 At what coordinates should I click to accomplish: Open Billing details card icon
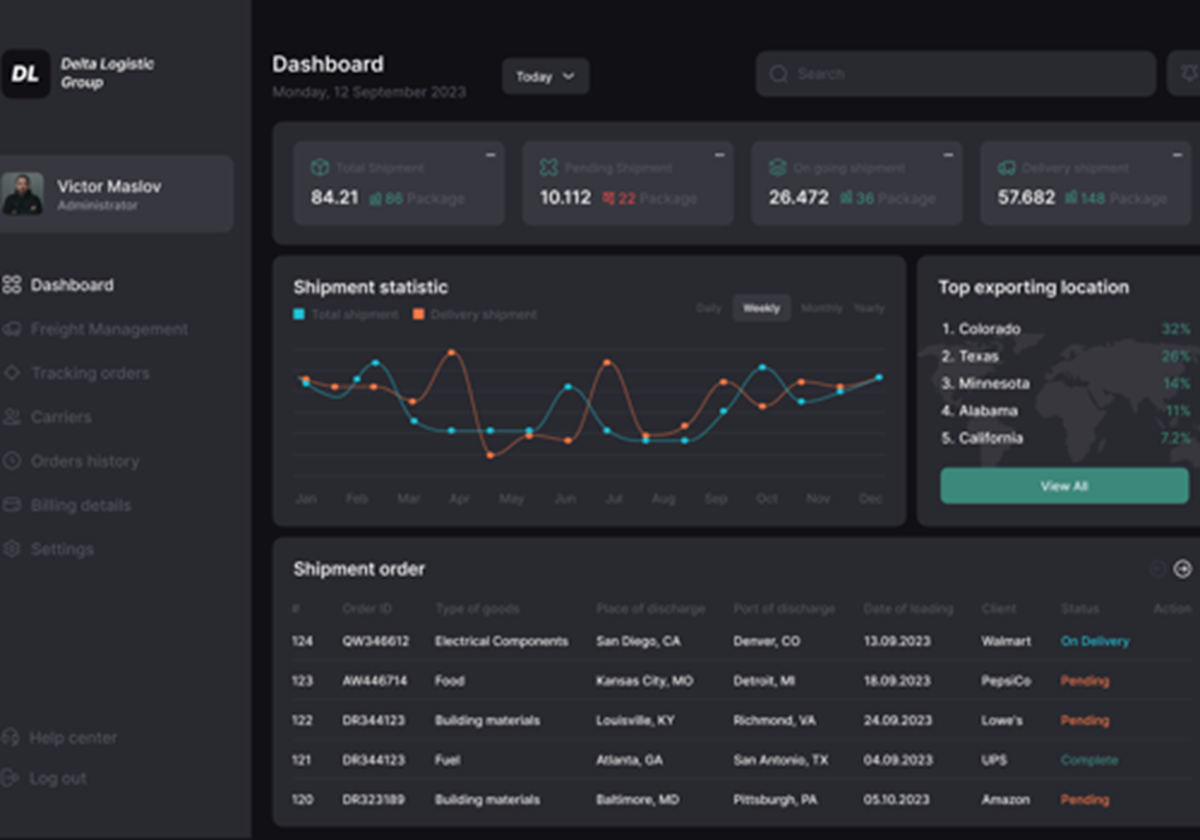12,505
